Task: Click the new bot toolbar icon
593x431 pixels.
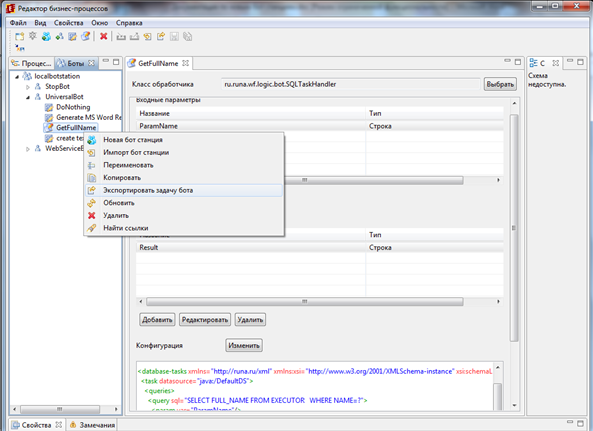Action: (59, 36)
